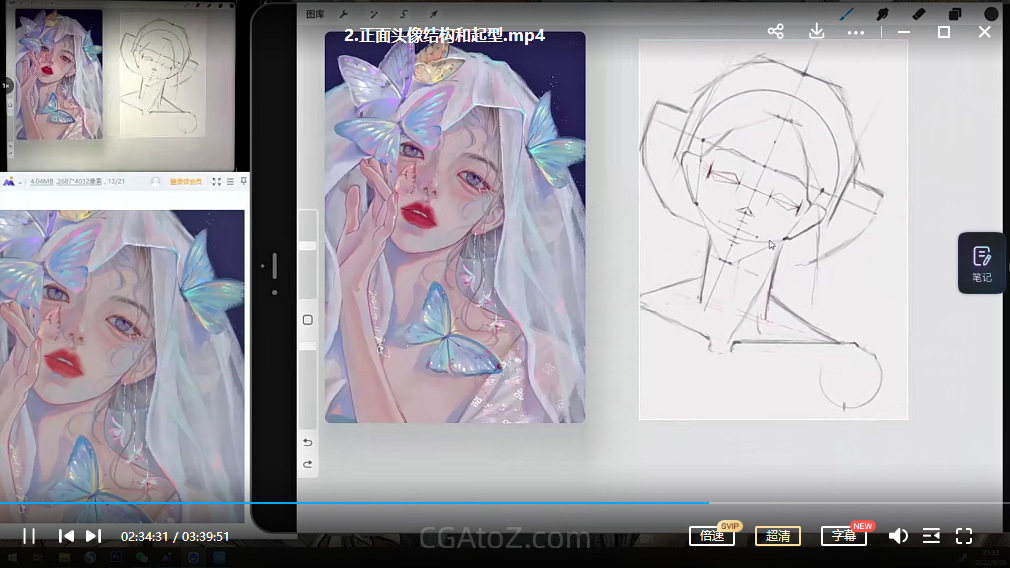
Task: Open the image viewer hamburger menu
Action: (230, 181)
